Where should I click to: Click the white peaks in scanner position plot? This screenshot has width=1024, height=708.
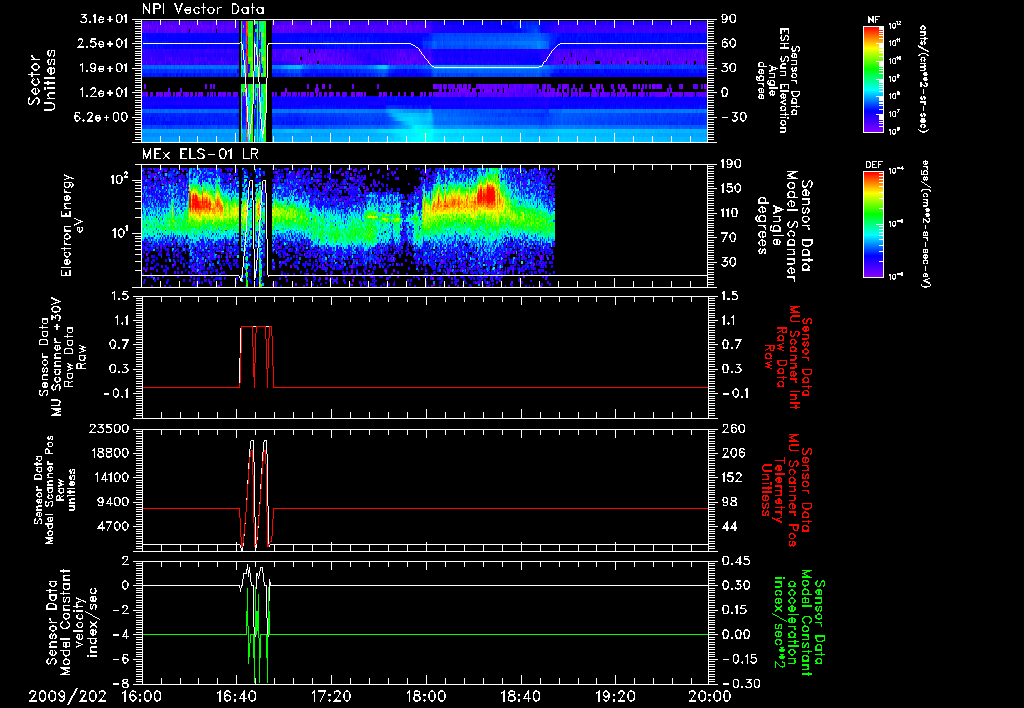click(258, 493)
